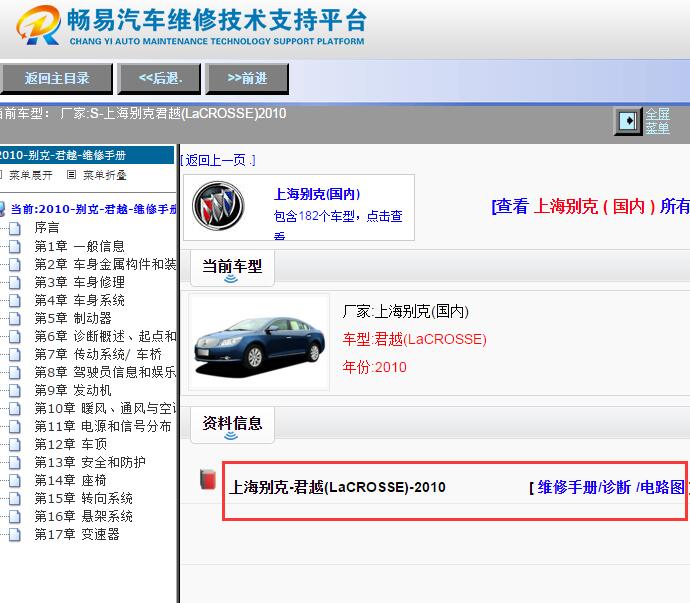The height and width of the screenshot is (603, 690).
Task: Open 第12章 车顶
Action: [71, 445]
